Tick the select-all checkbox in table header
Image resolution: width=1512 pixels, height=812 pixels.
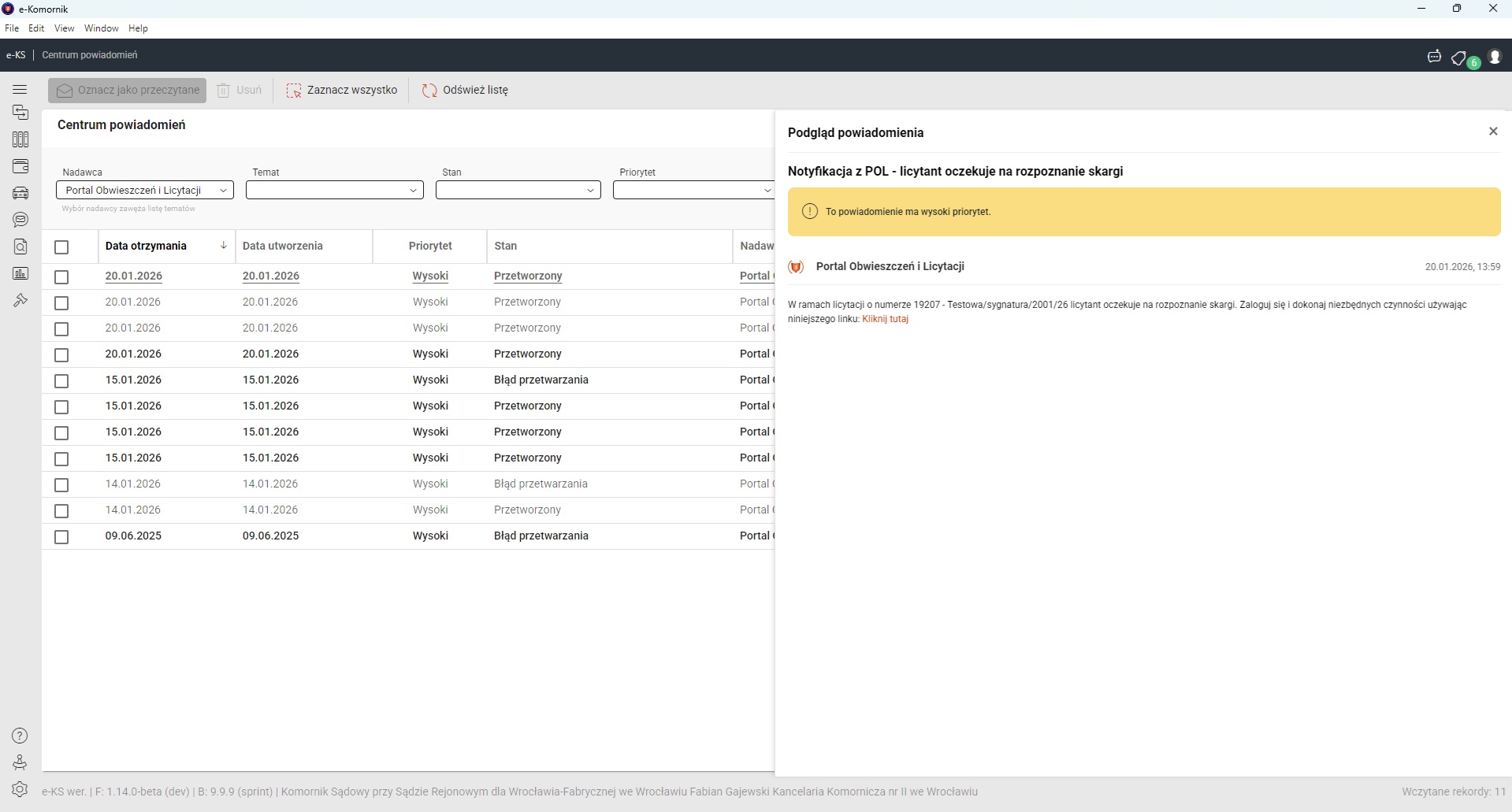click(x=61, y=247)
